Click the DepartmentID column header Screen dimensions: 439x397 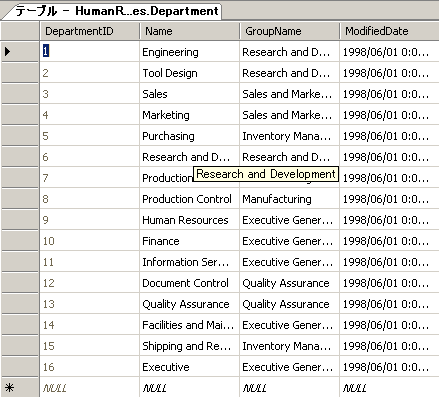click(89, 31)
